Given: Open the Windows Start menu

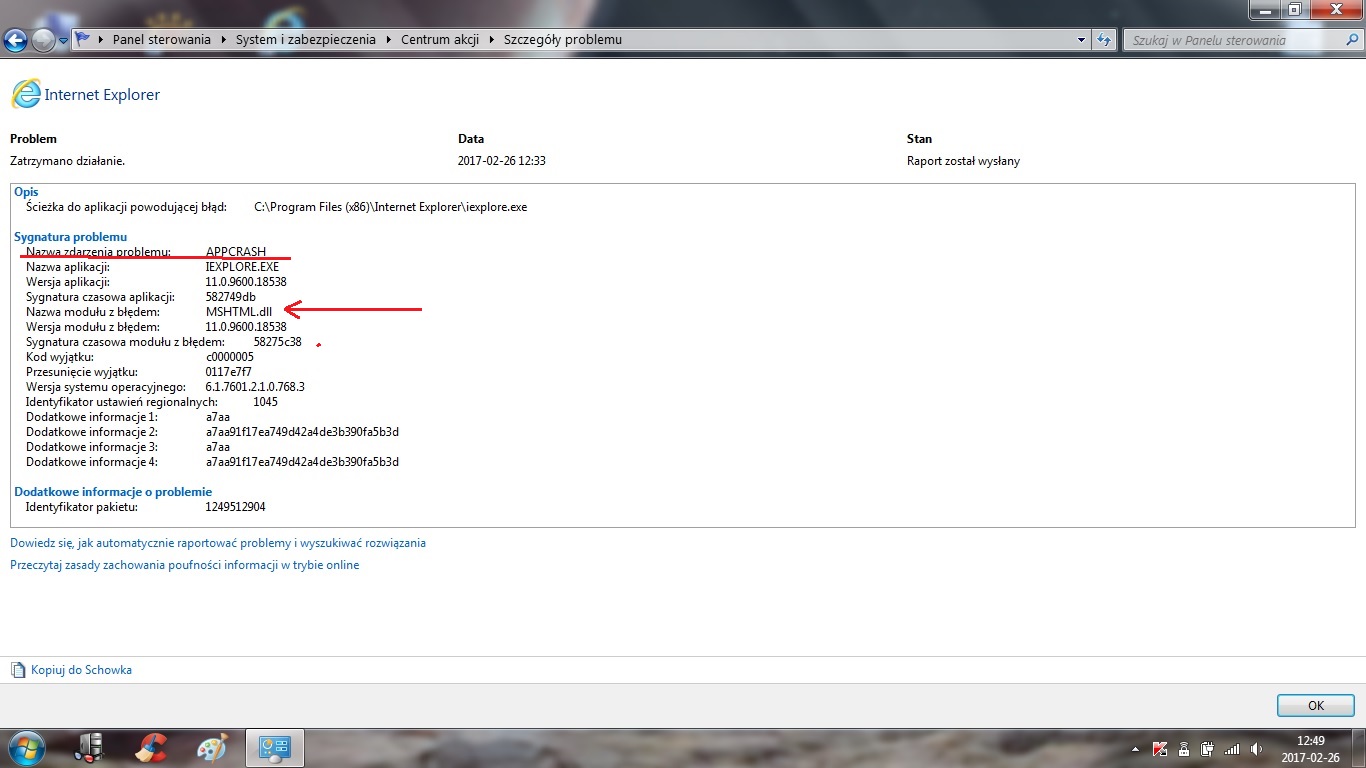Looking at the screenshot, I should (25, 748).
